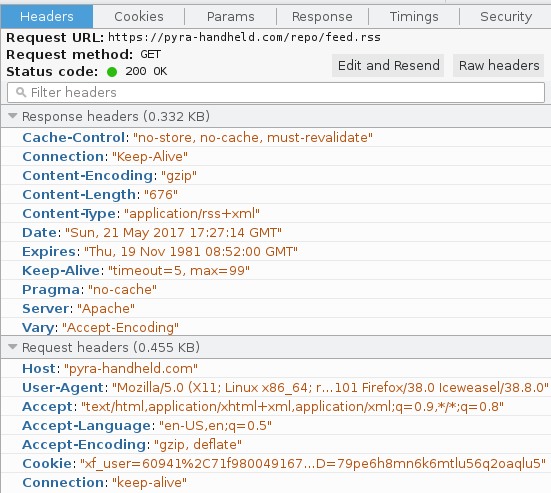Click the Raw headers button

click(x=499, y=65)
